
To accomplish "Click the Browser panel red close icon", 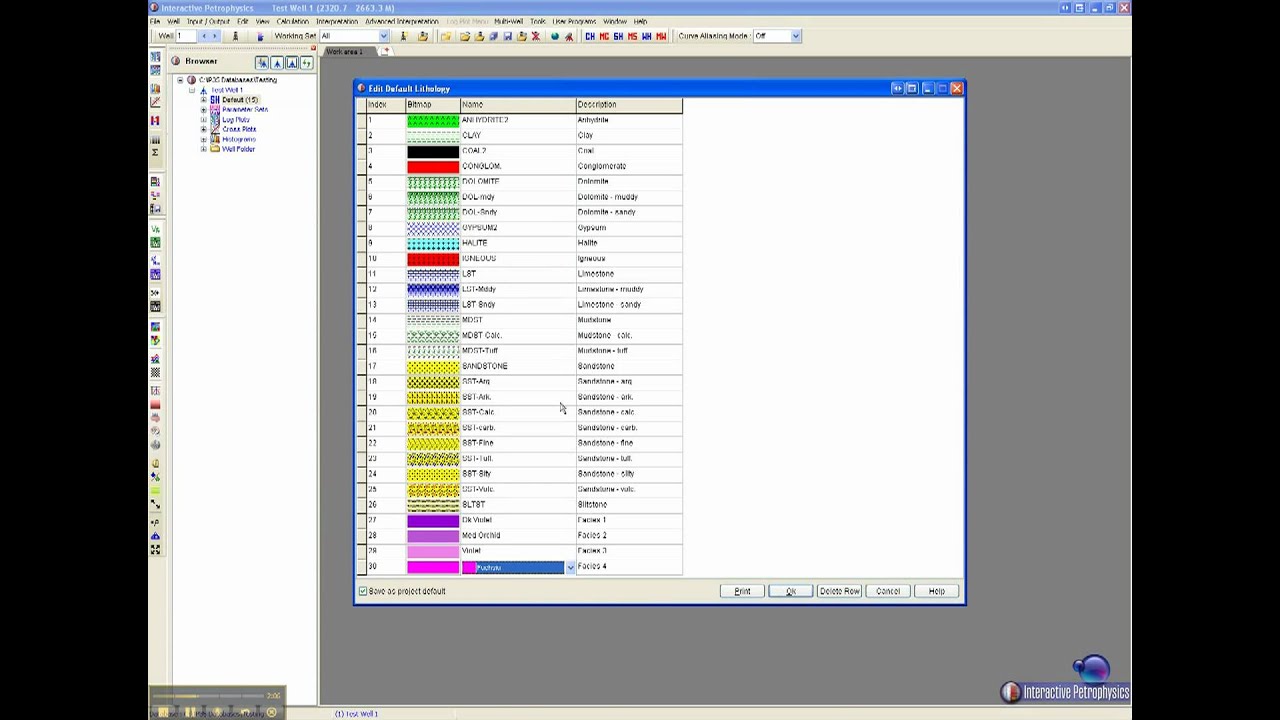I will [x=313, y=48].
